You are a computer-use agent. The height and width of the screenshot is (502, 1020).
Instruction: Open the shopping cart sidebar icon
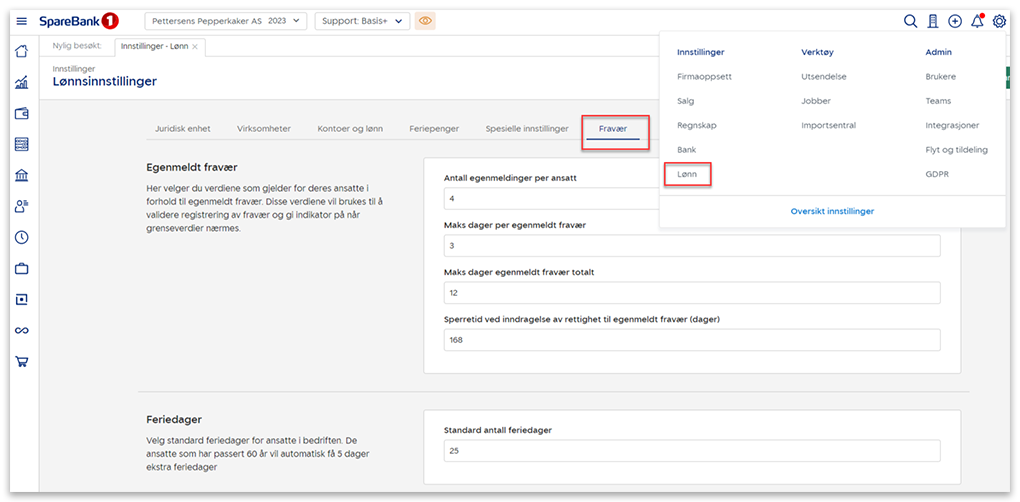click(21, 362)
